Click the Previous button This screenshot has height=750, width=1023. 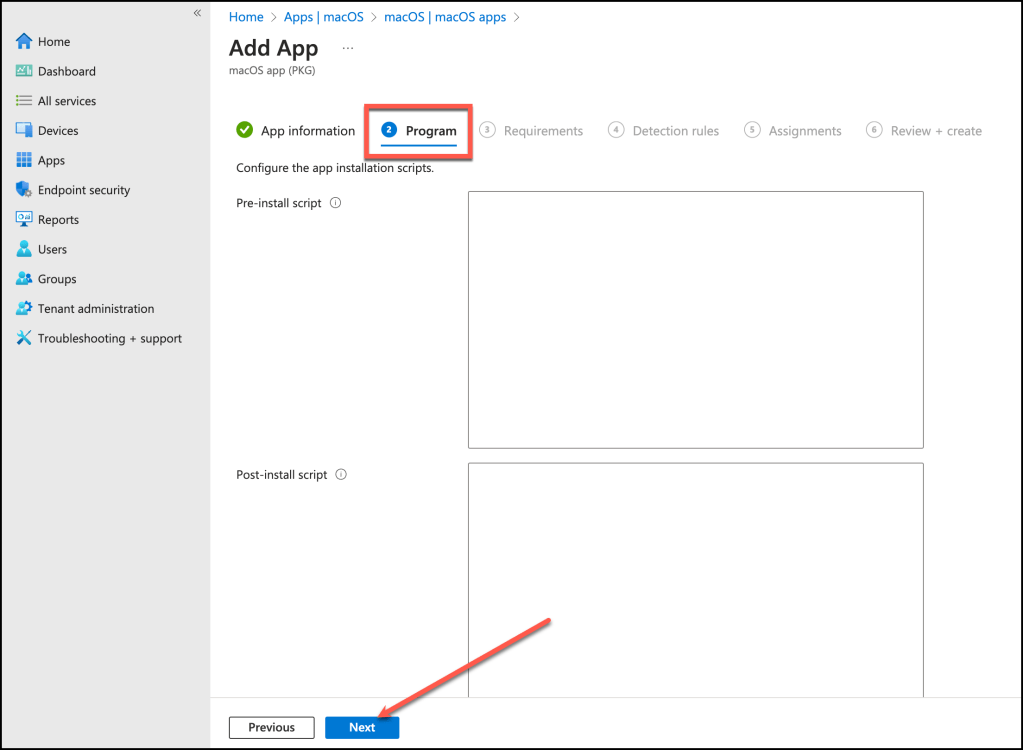click(x=271, y=727)
